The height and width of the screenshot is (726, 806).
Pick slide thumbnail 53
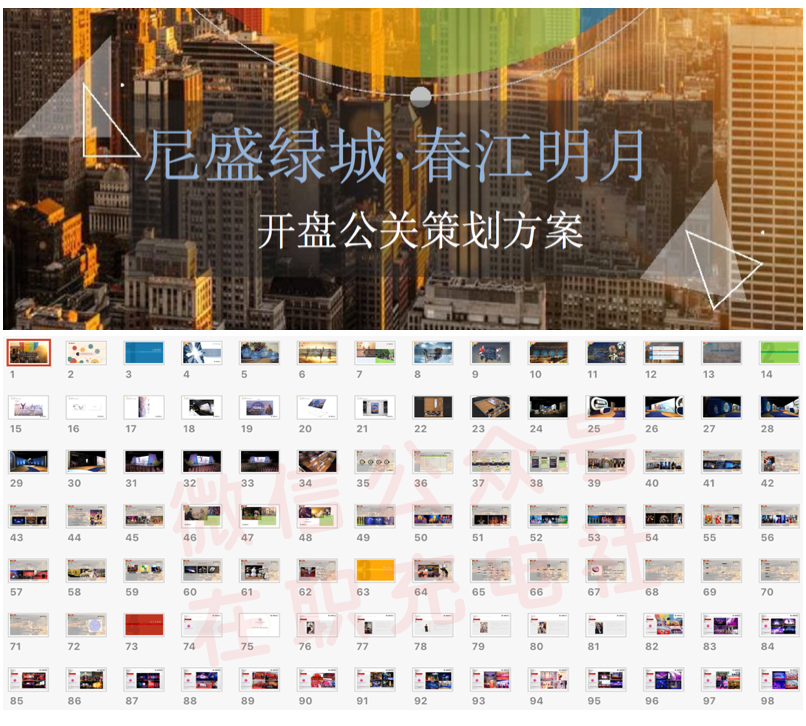click(x=607, y=516)
